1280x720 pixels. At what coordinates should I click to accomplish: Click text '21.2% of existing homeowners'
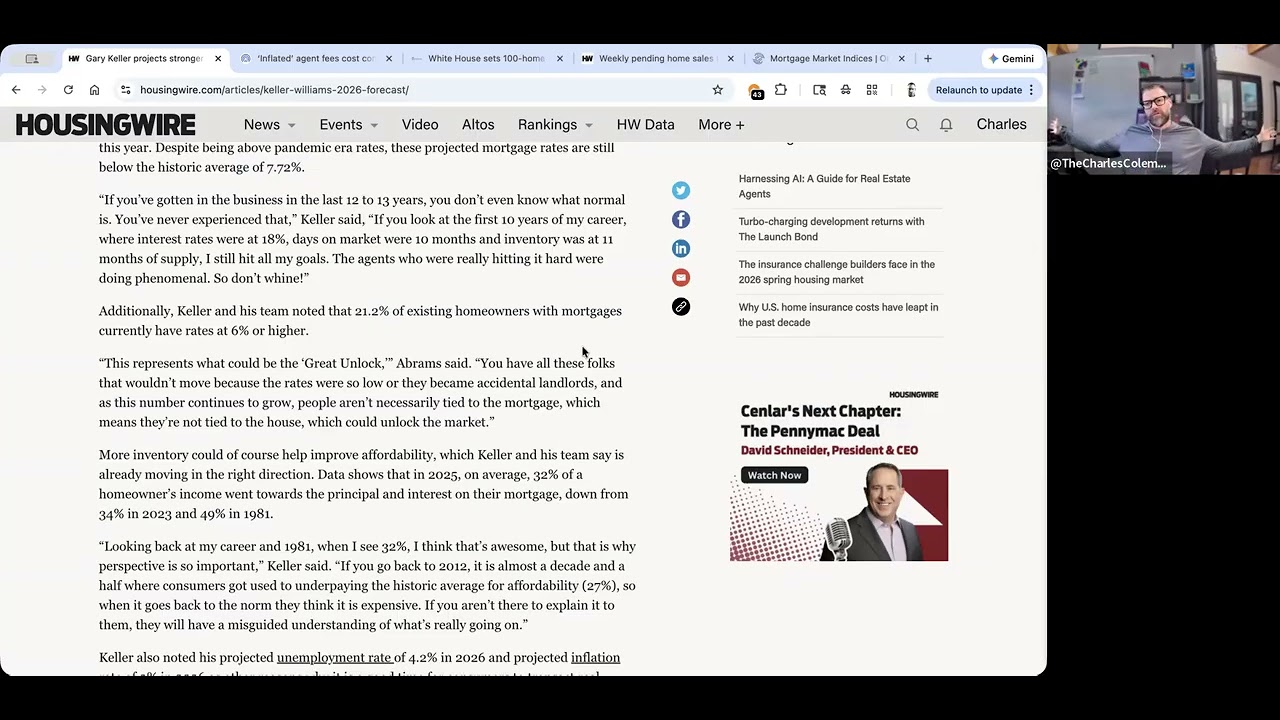pyautogui.click(x=441, y=311)
